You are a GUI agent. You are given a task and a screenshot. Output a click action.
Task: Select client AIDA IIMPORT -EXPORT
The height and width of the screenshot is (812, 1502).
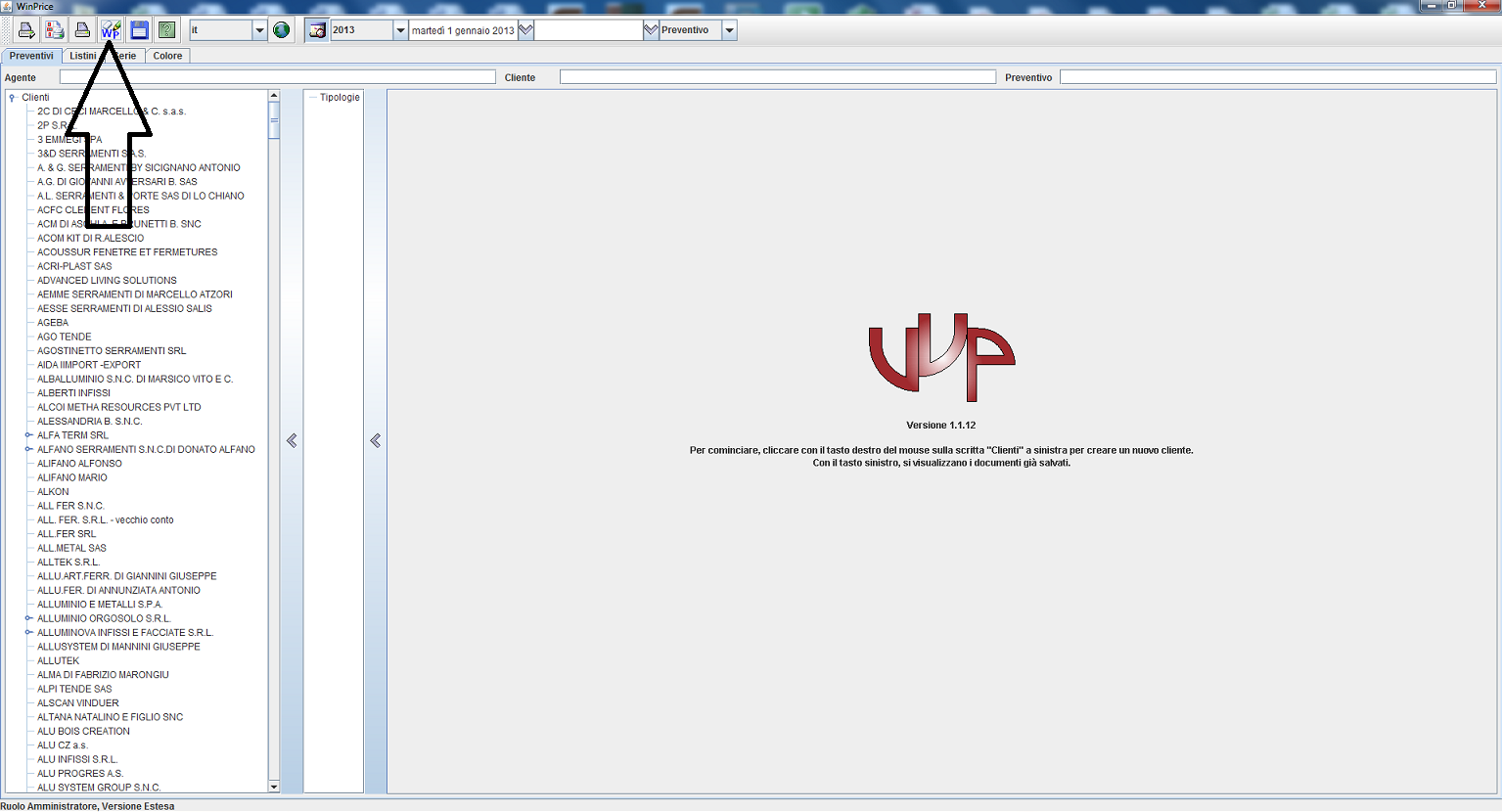89,365
